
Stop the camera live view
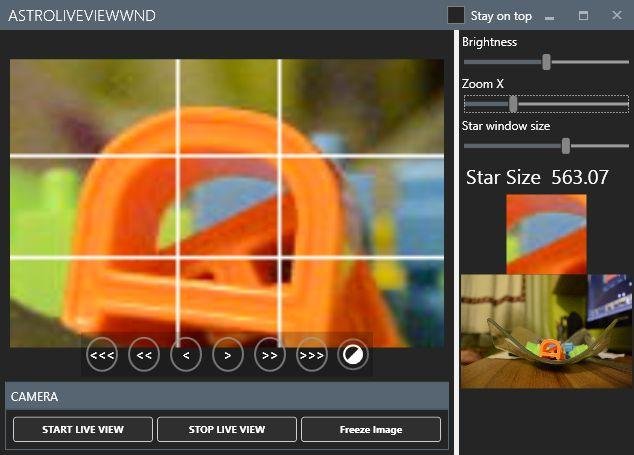(x=227, y=429)
